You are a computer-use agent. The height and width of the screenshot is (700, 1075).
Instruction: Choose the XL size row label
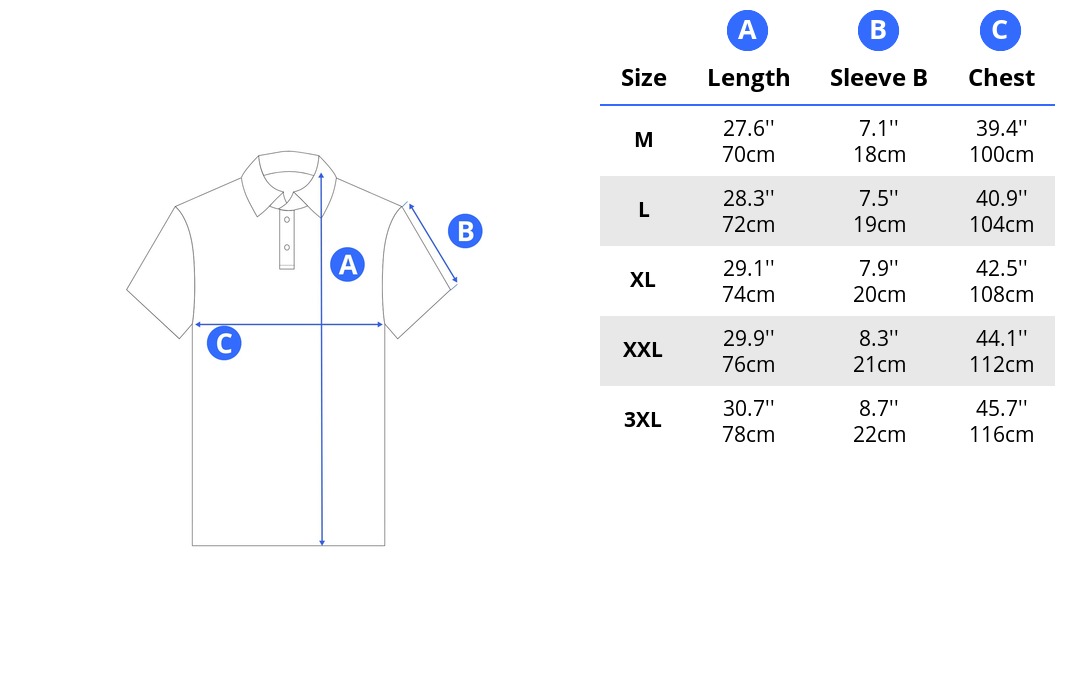643,280
